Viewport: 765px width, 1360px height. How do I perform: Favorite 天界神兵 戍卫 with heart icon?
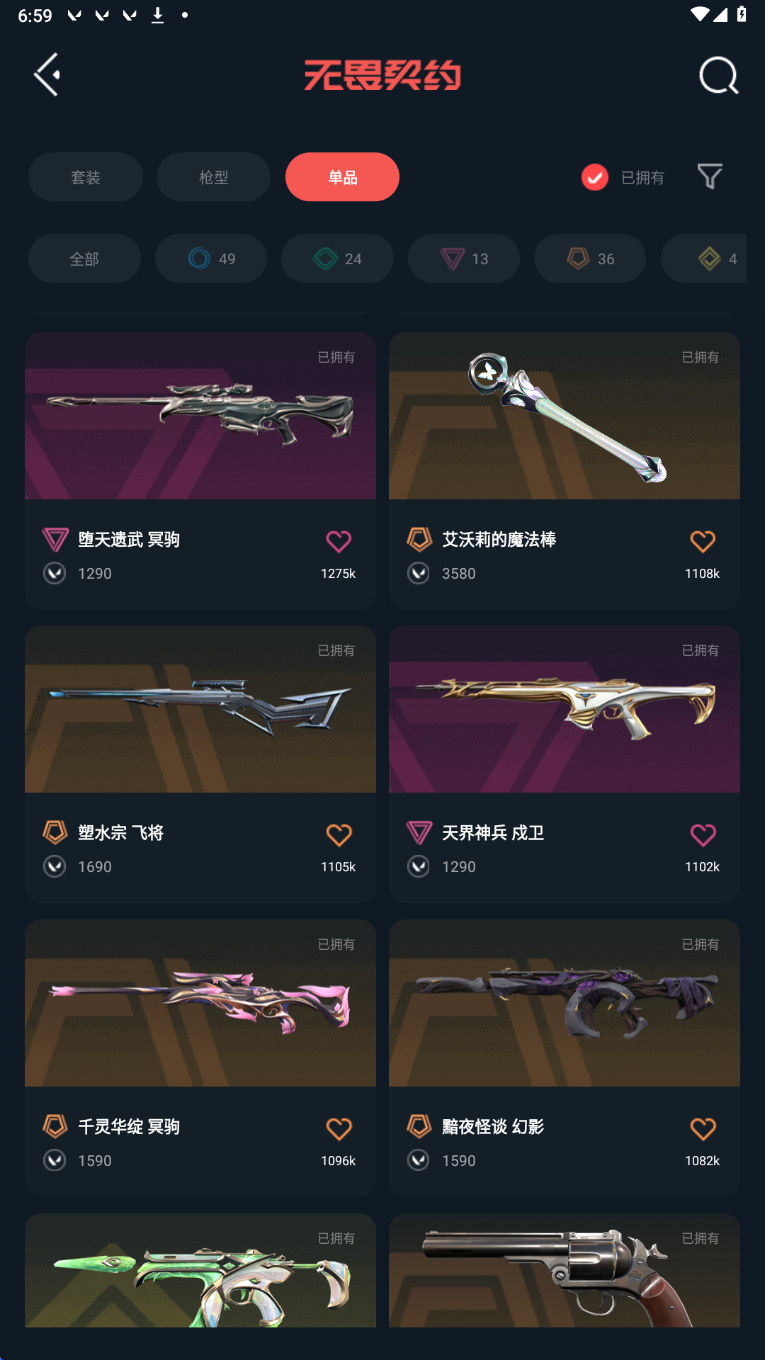pyautogui.click(x=703, y=835)
